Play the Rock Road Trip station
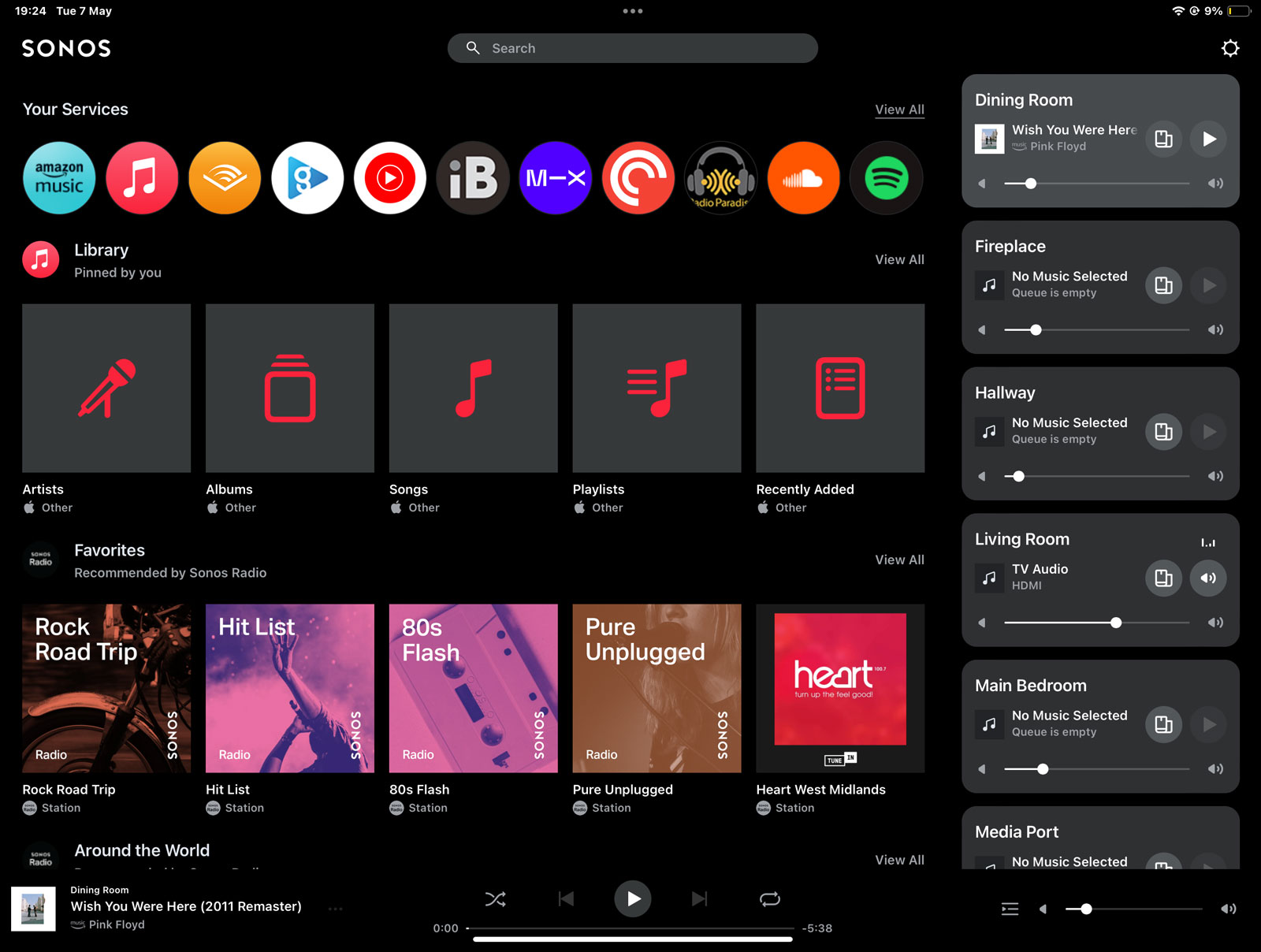 [106, 689]
